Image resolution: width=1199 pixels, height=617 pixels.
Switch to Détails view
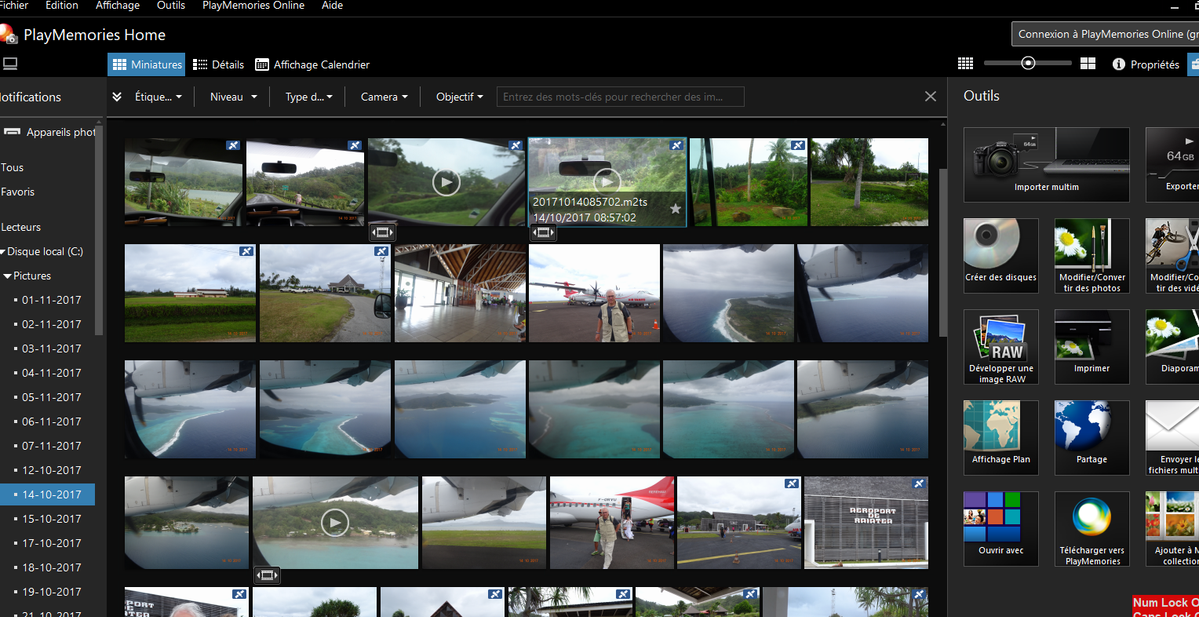[x=218, y=65]
